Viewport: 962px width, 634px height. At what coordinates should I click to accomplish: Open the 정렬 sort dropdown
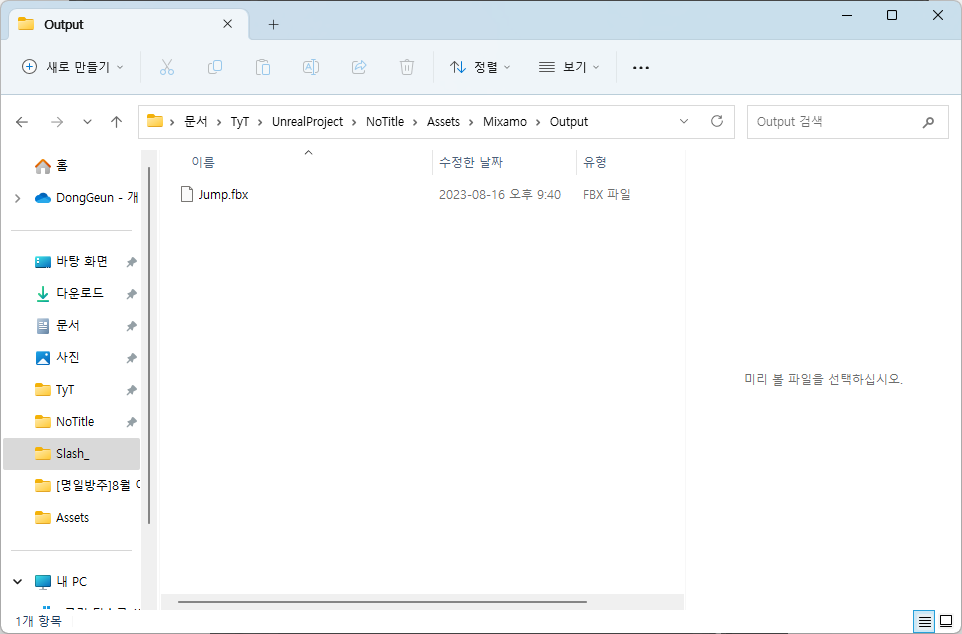(480, 67)
